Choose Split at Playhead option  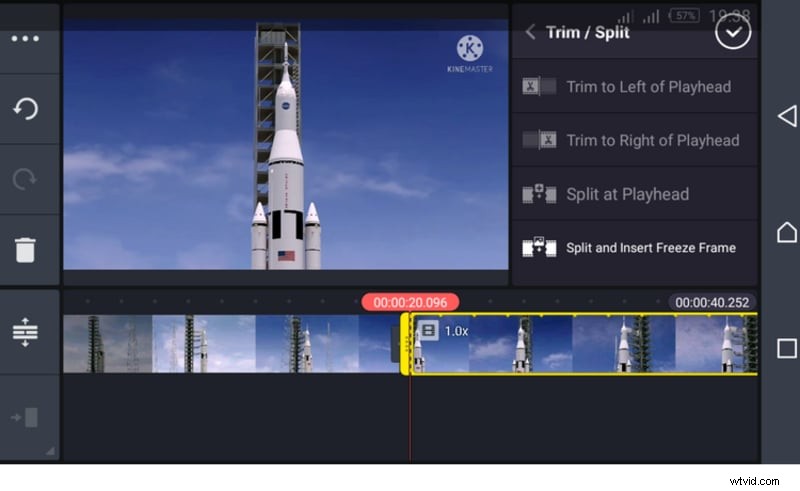[627, 194]
